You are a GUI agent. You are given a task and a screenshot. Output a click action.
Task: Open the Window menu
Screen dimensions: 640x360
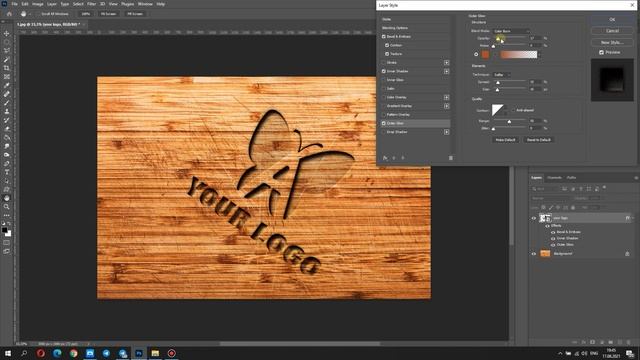pos(145,4)
